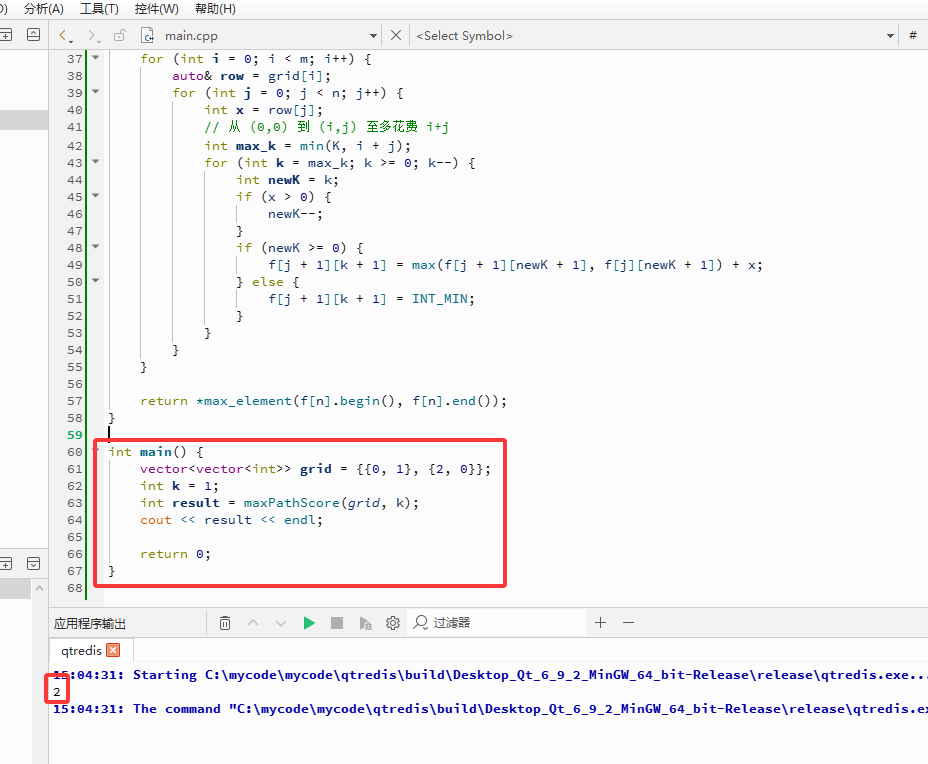
Task: Click the attach-debugger run icon
Action: (x=365, y=623)
